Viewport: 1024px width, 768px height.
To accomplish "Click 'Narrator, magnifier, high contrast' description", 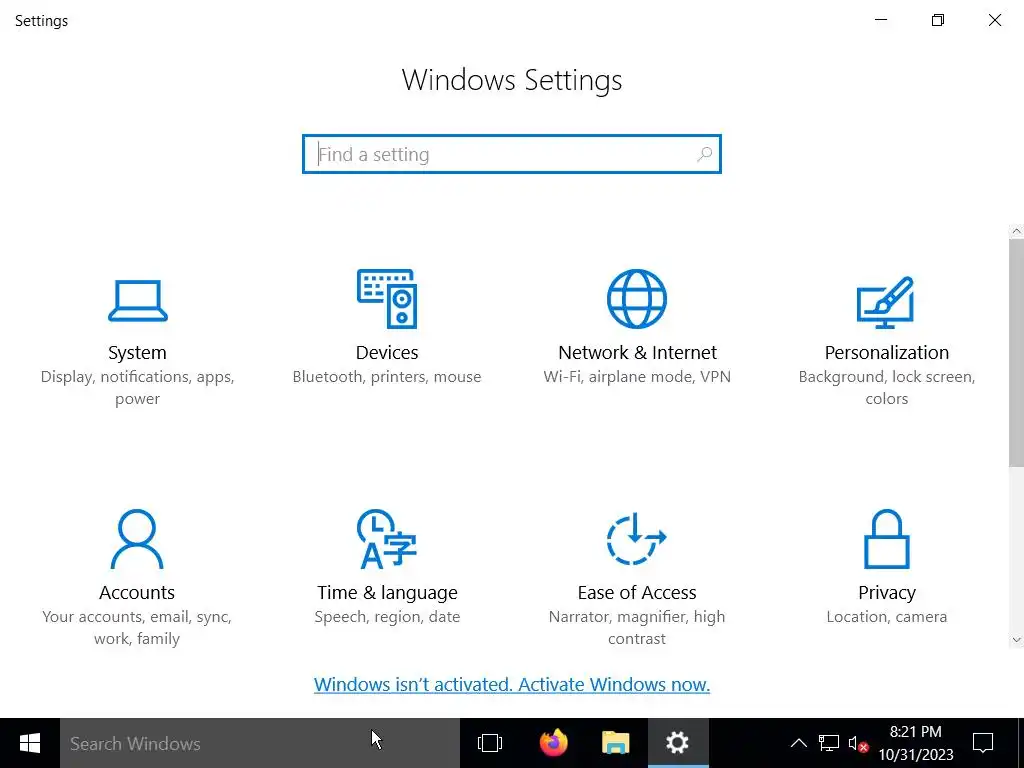I will [637, 628].
